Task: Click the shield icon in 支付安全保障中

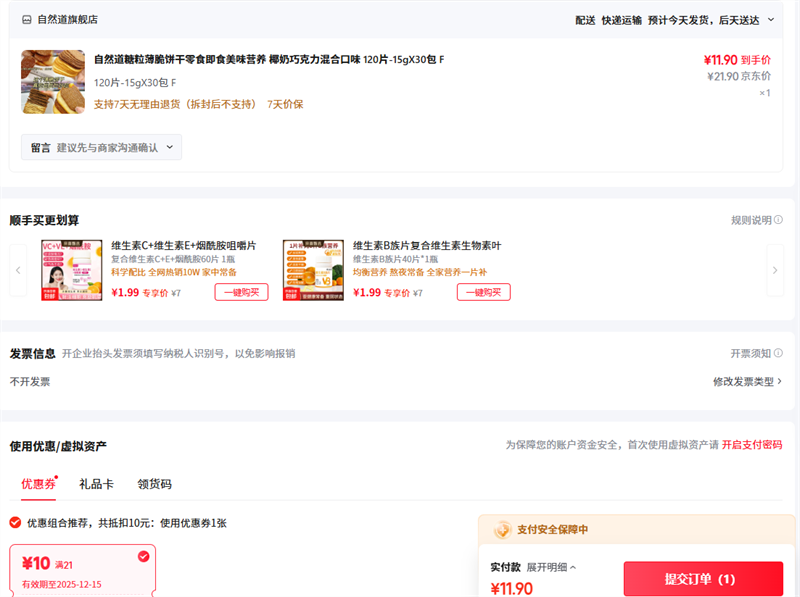Action: tap(502, 529)
